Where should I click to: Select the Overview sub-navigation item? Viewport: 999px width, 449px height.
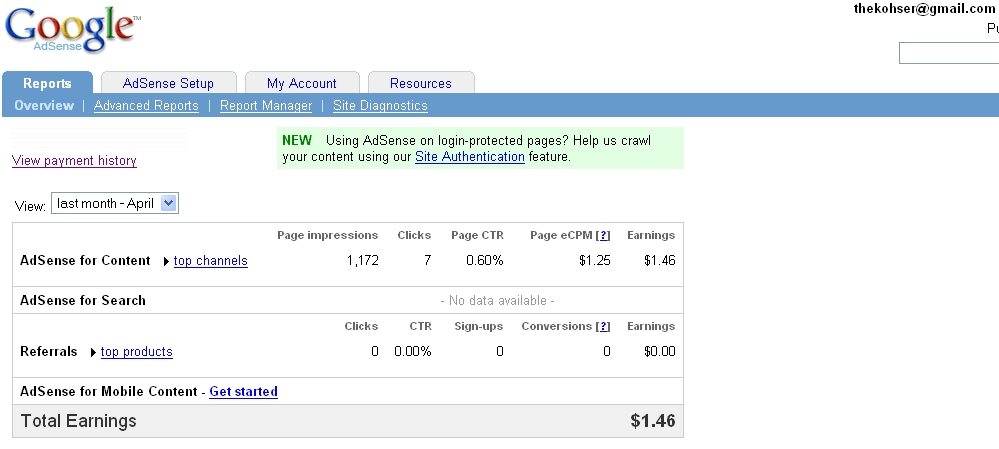44,106
